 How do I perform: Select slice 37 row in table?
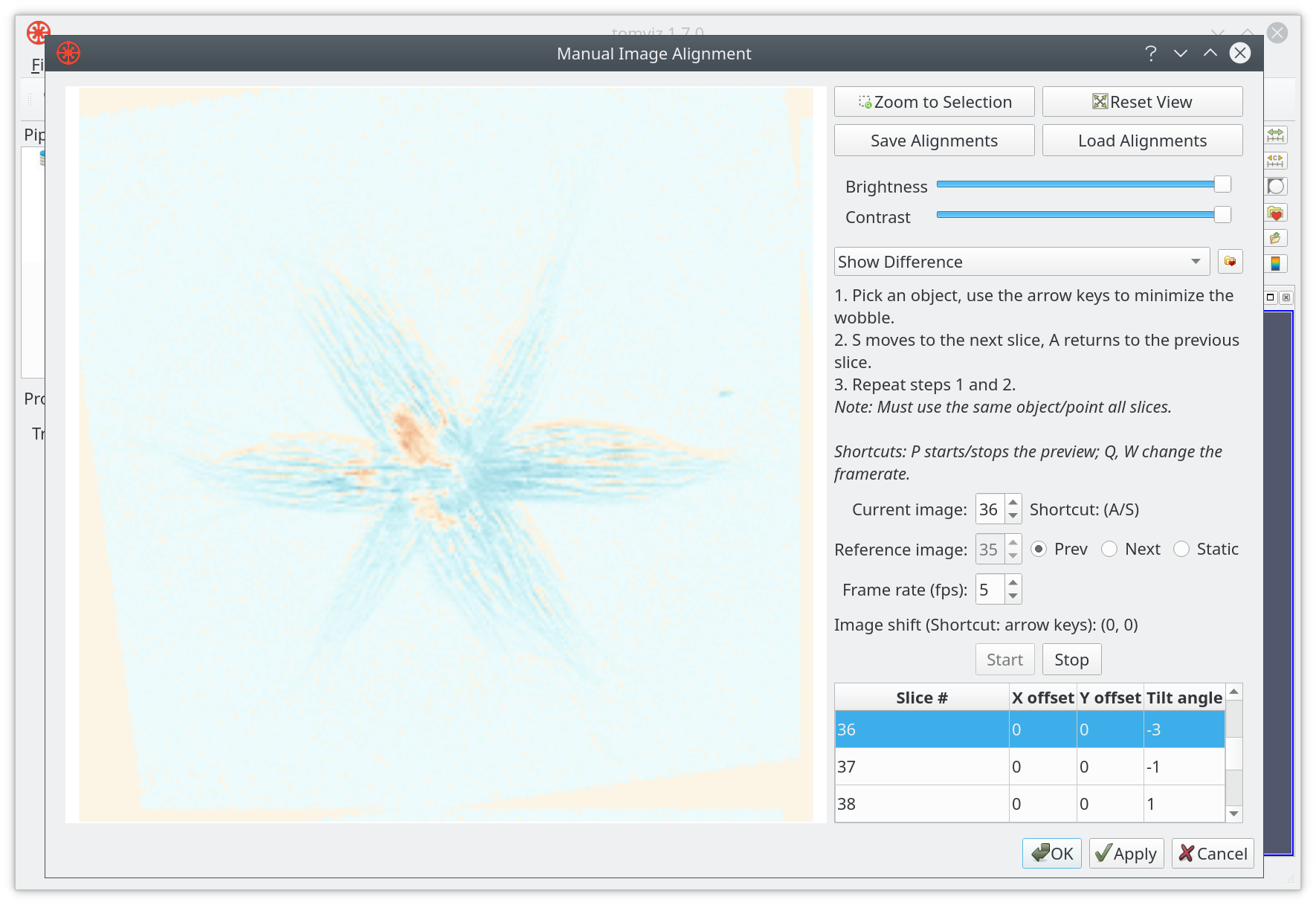click(1030, 767)
